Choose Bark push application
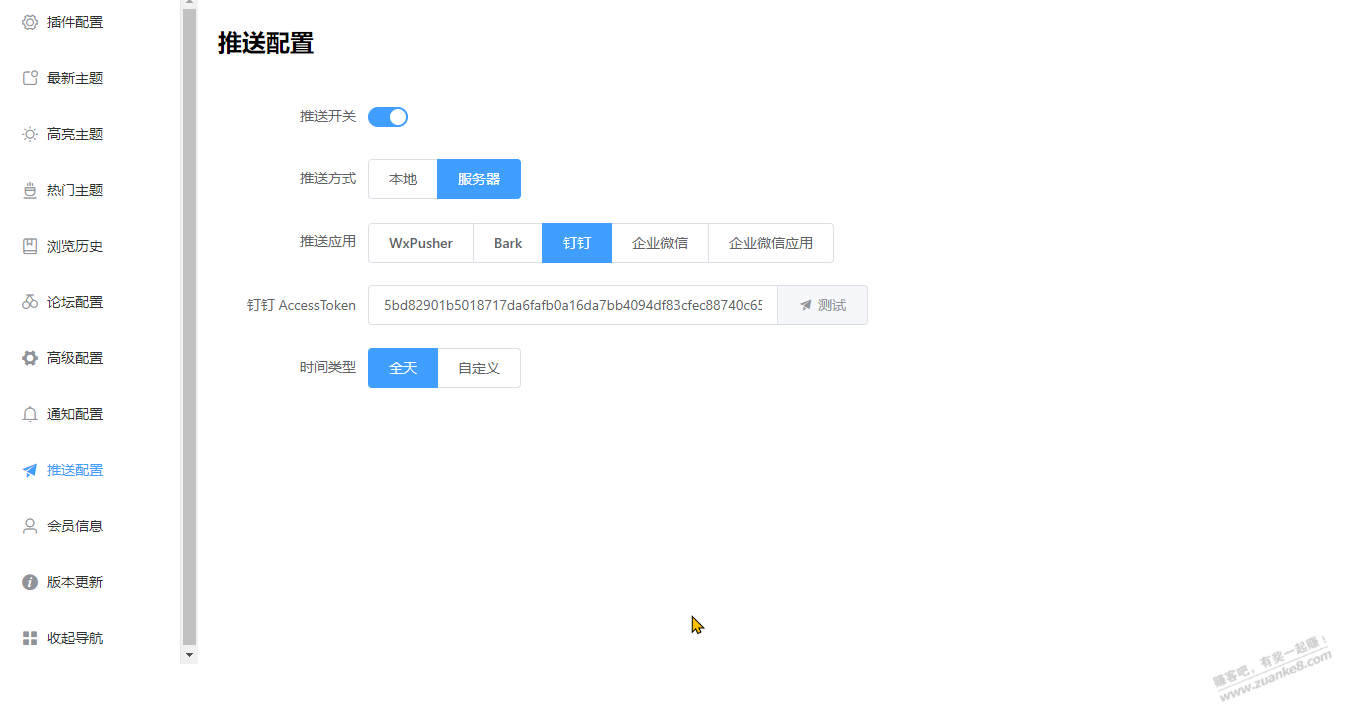 point(508,243)
